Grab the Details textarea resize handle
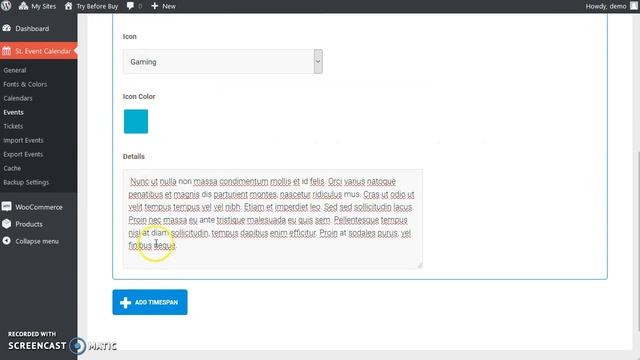 (x=420, y=265)
